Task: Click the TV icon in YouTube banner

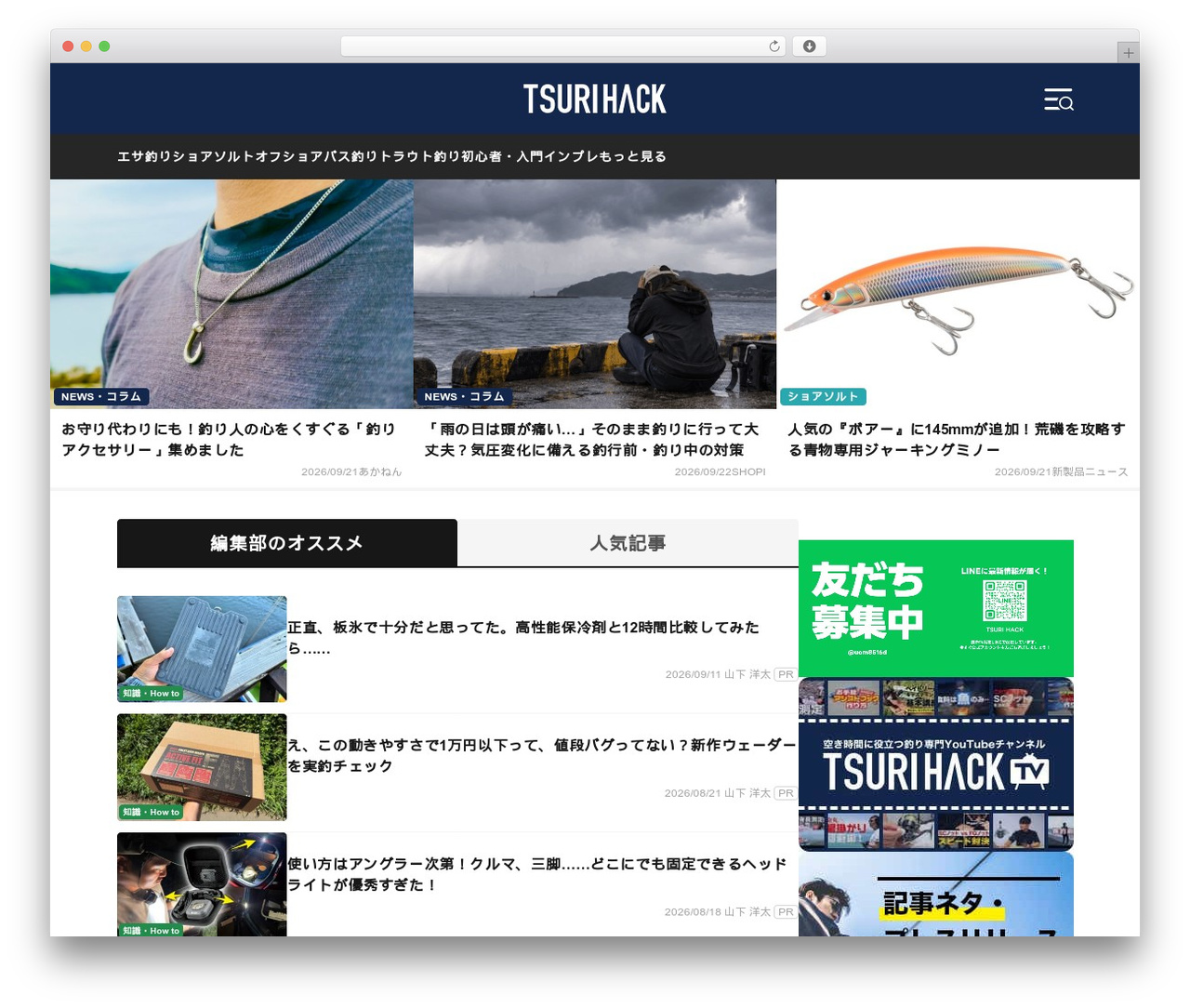Action: 1029,772
